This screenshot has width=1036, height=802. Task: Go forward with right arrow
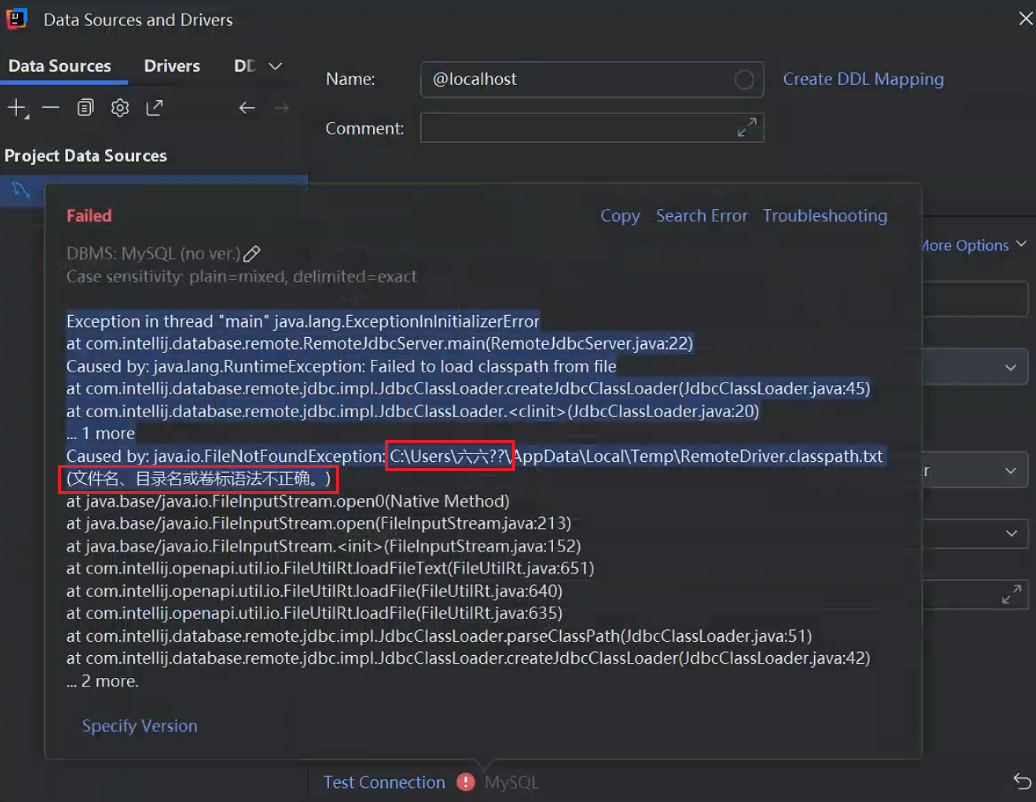point(281,108)
